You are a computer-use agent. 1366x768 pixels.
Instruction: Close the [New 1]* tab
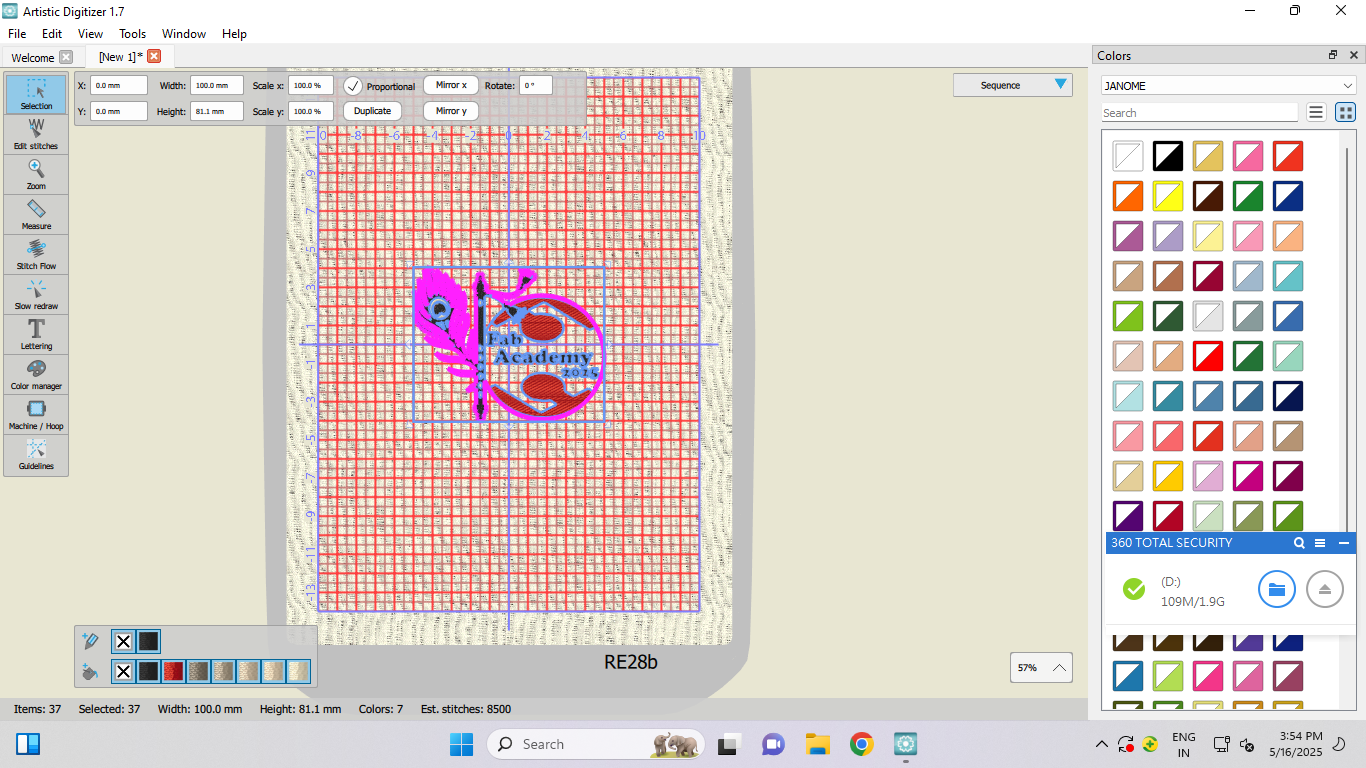pos(154,56)
